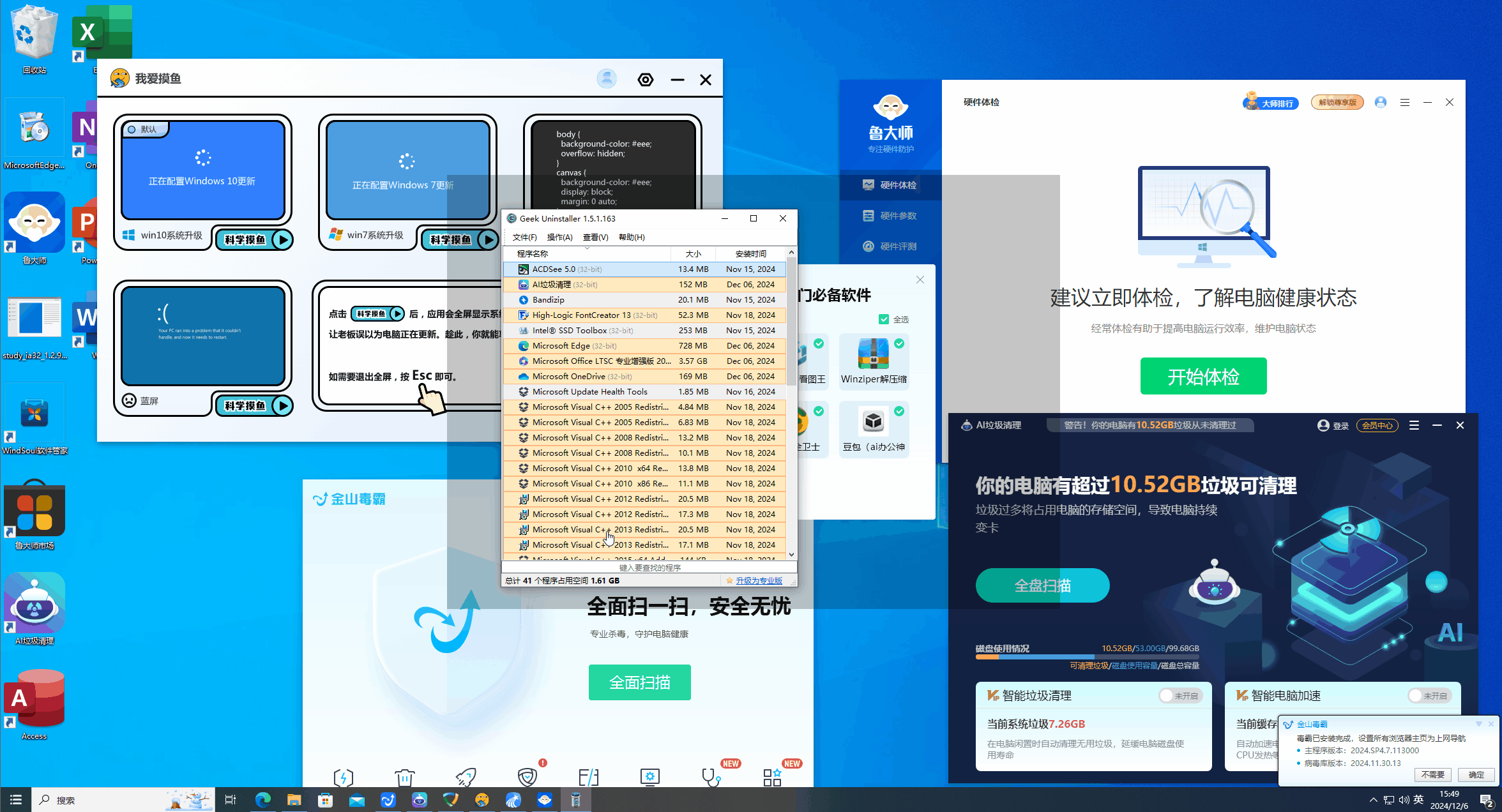Start win7系统升级 科学摸鱼 play button
1502x812 pixels.
(x=460, y=239)
